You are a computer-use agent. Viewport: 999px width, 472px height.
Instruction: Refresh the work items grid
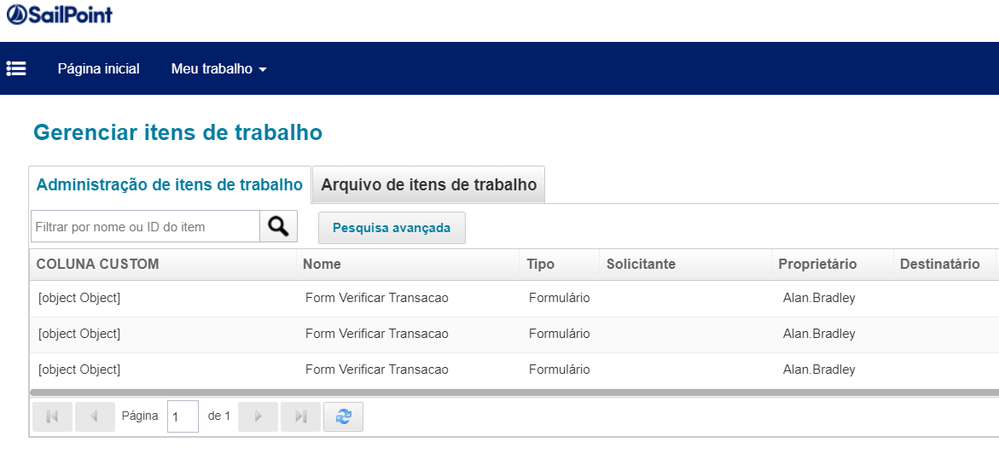point(343,416)
